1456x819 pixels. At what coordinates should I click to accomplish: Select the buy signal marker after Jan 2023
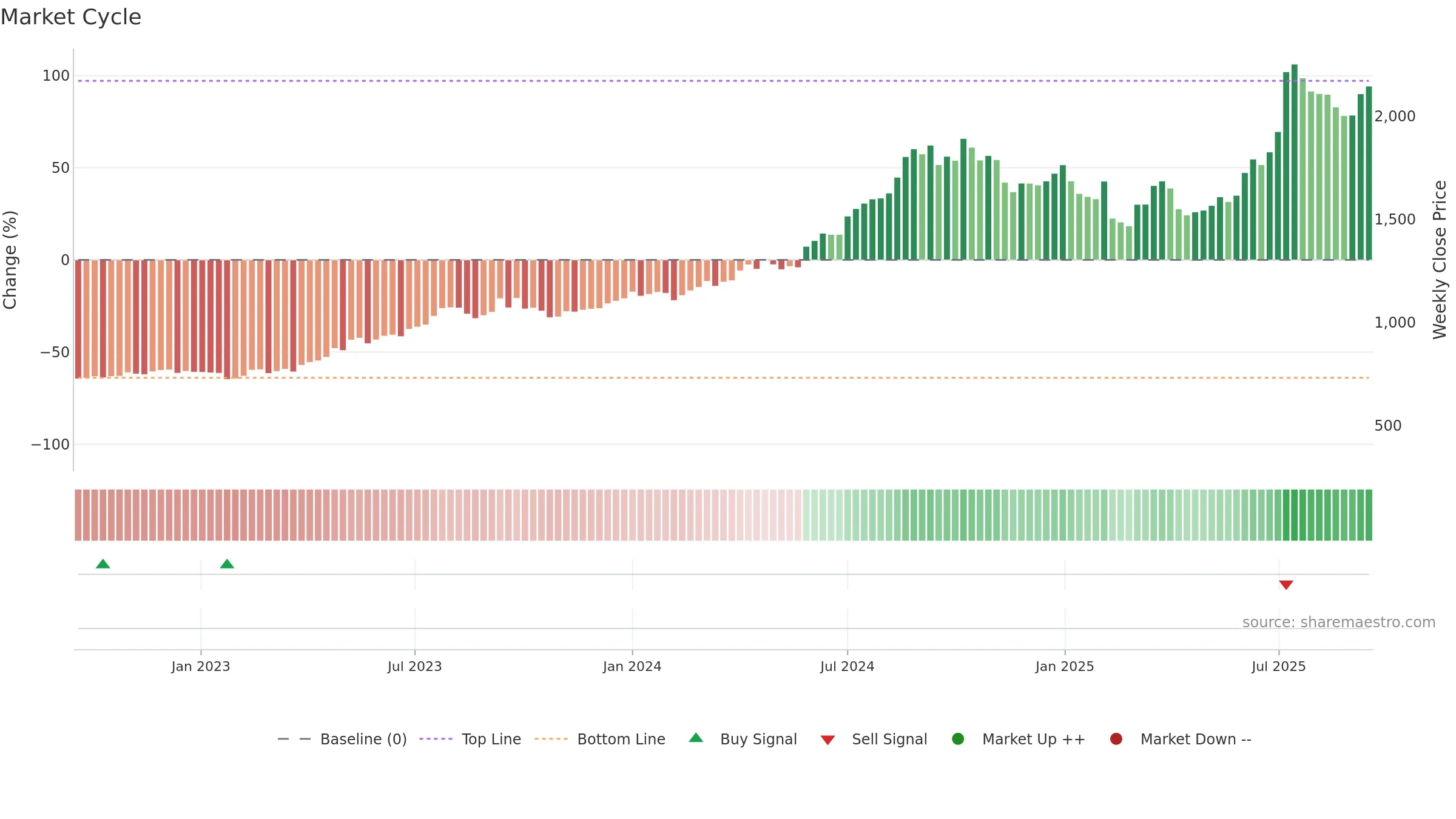[x=227, y=564]
